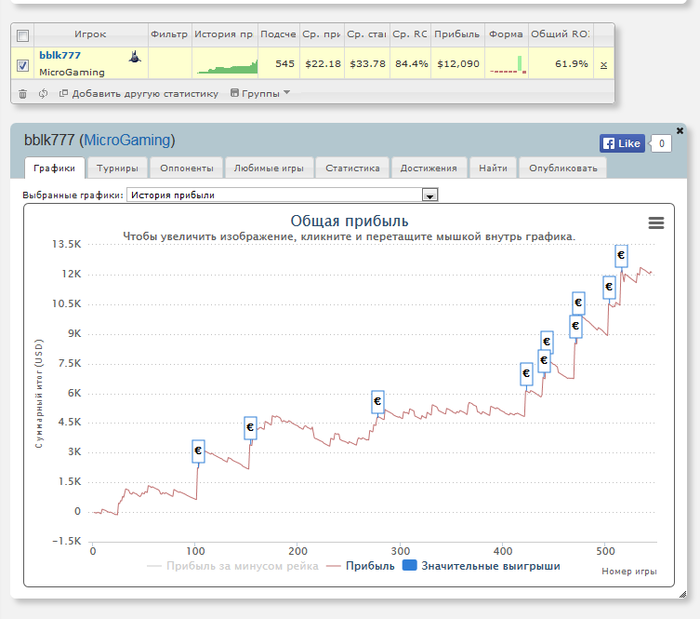
Task: Click the Форма column header
Action: [x=506, y=34]
